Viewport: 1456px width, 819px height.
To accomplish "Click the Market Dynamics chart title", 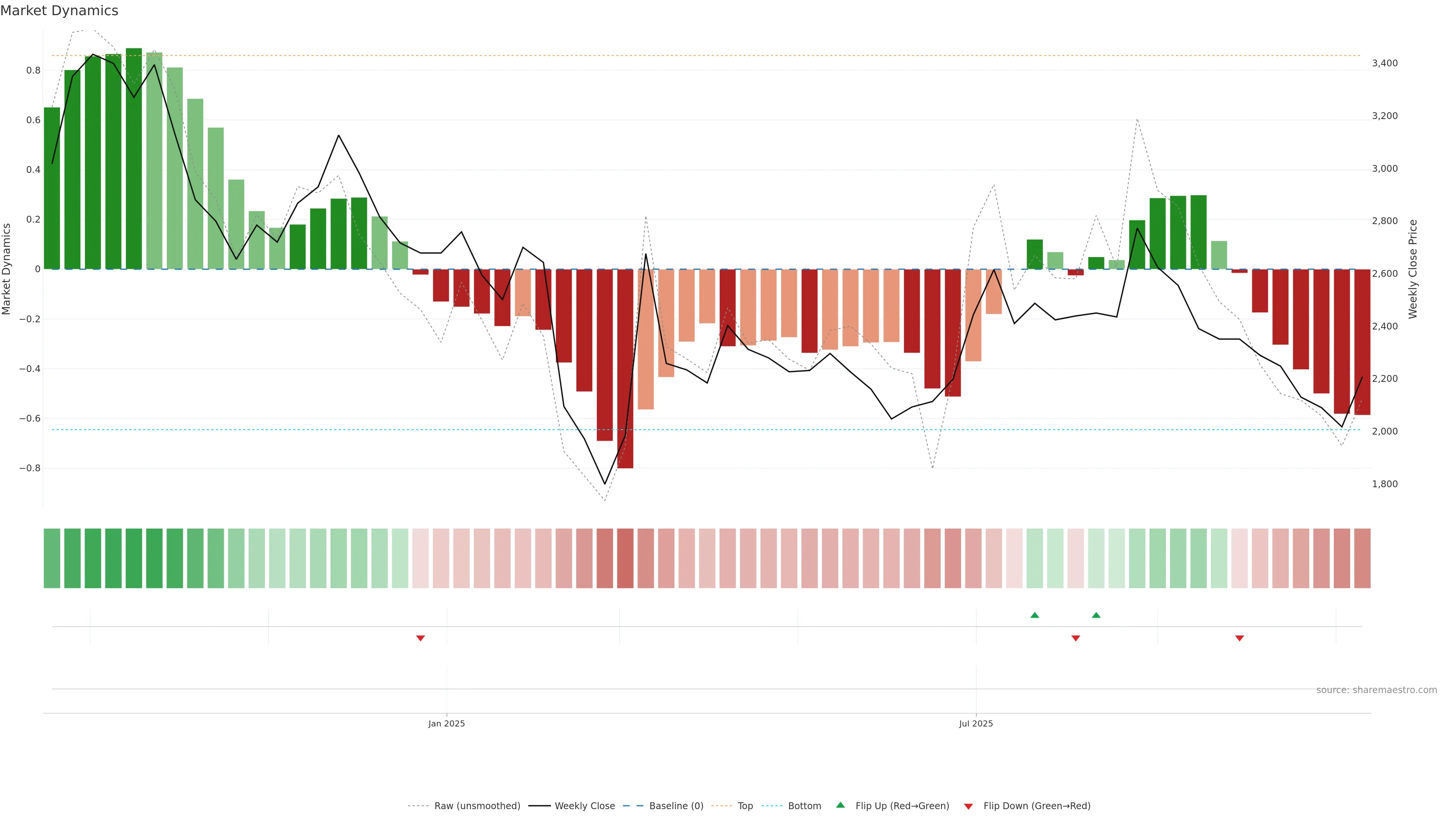I will click(60, 11).
